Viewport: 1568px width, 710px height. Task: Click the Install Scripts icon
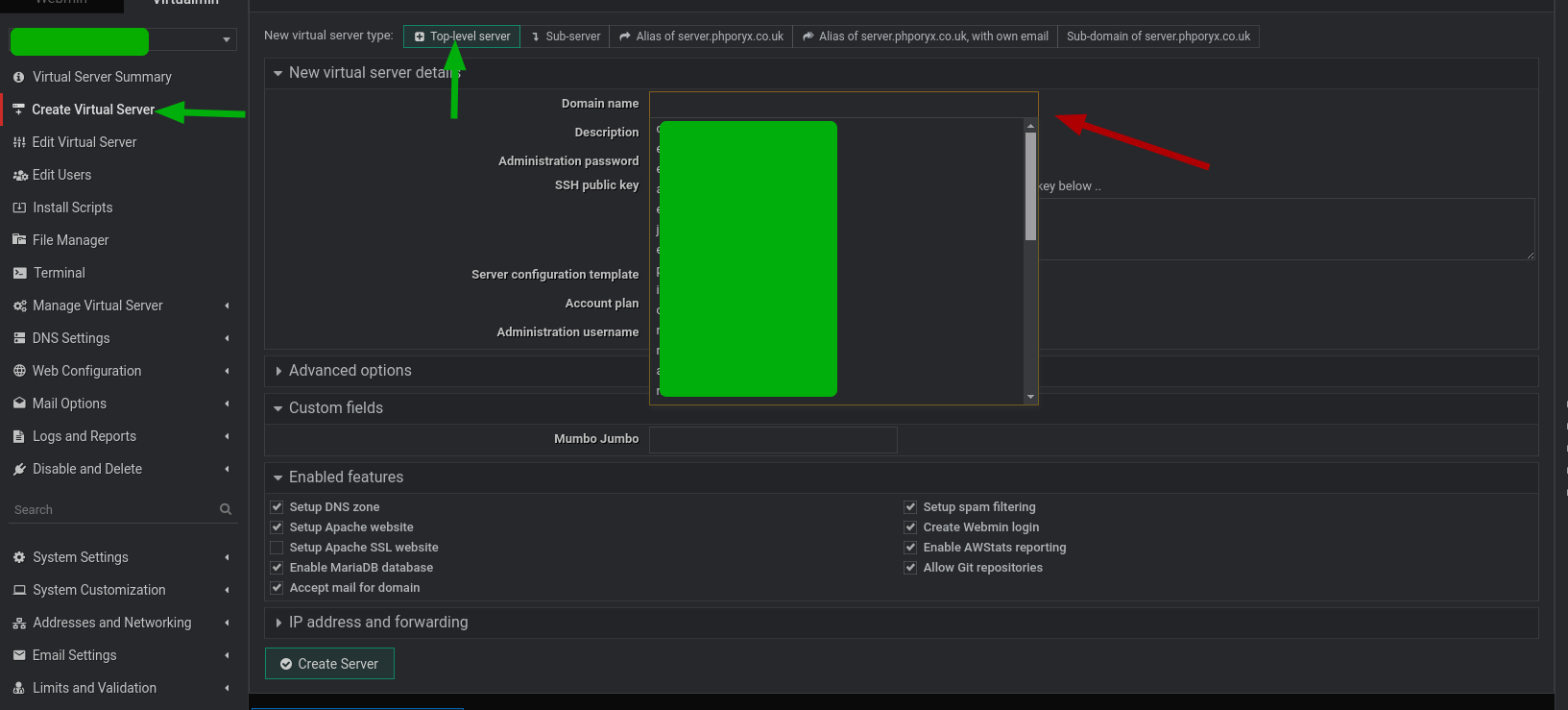19,208
